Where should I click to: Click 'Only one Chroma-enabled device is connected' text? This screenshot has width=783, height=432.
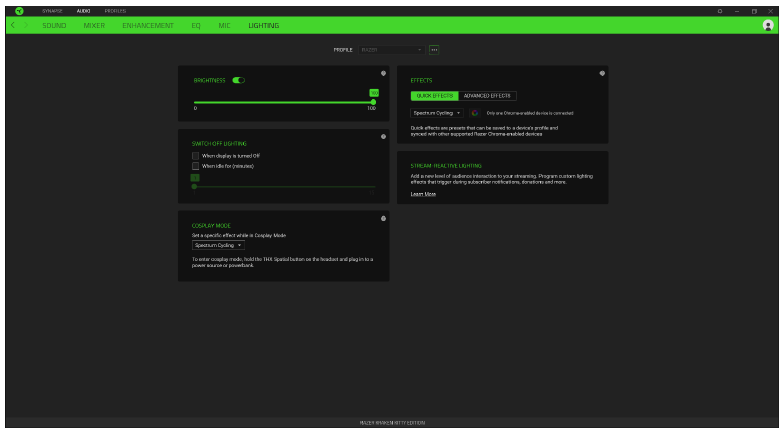(530, 113)
